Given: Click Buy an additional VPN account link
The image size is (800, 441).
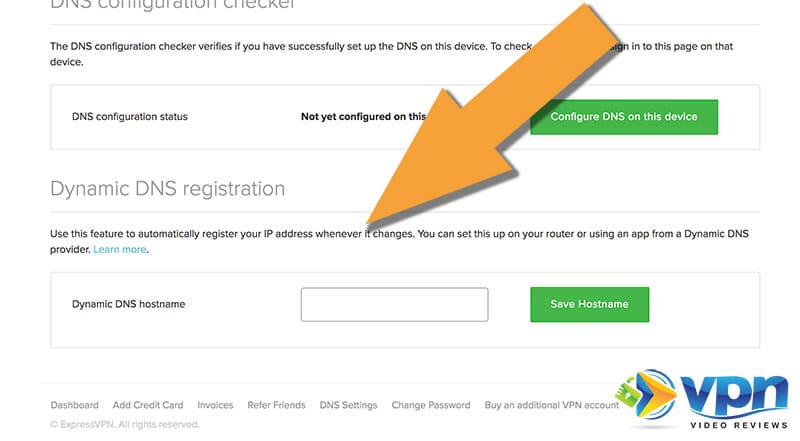Looking at the screenshot, I should coord(552,405).
